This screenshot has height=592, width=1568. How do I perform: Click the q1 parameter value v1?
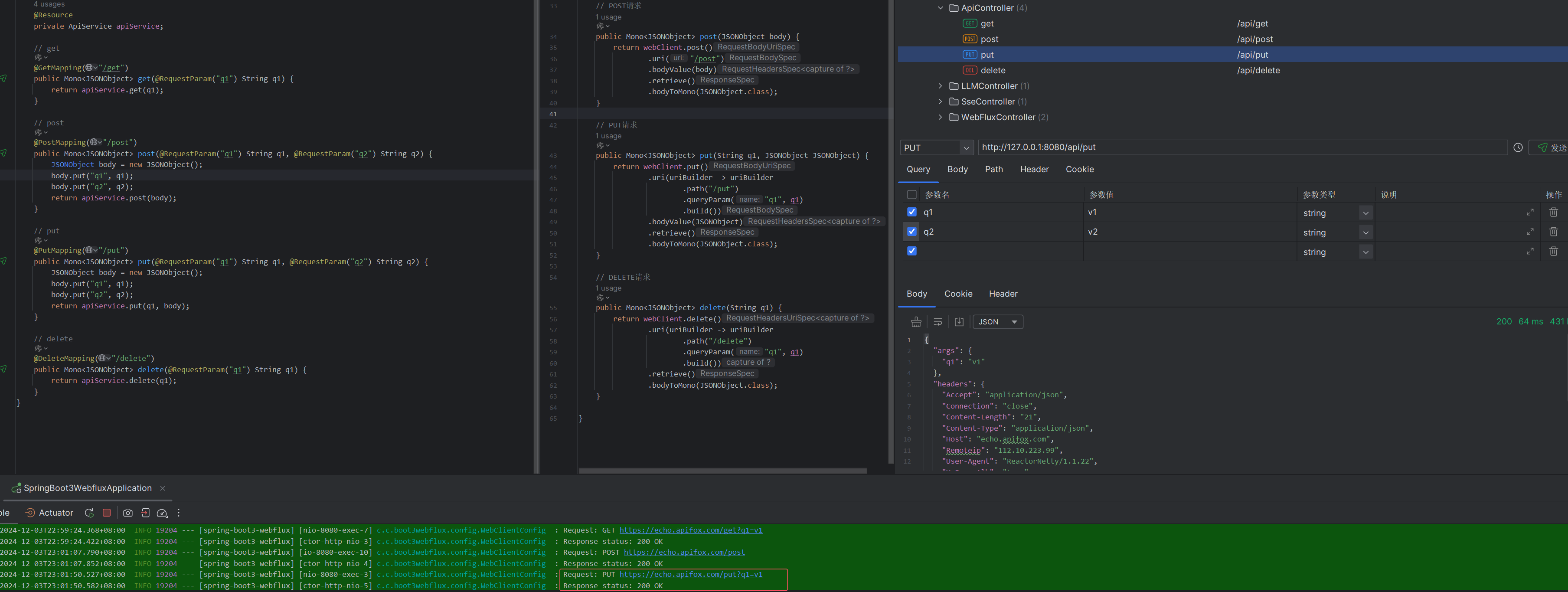1092,213
